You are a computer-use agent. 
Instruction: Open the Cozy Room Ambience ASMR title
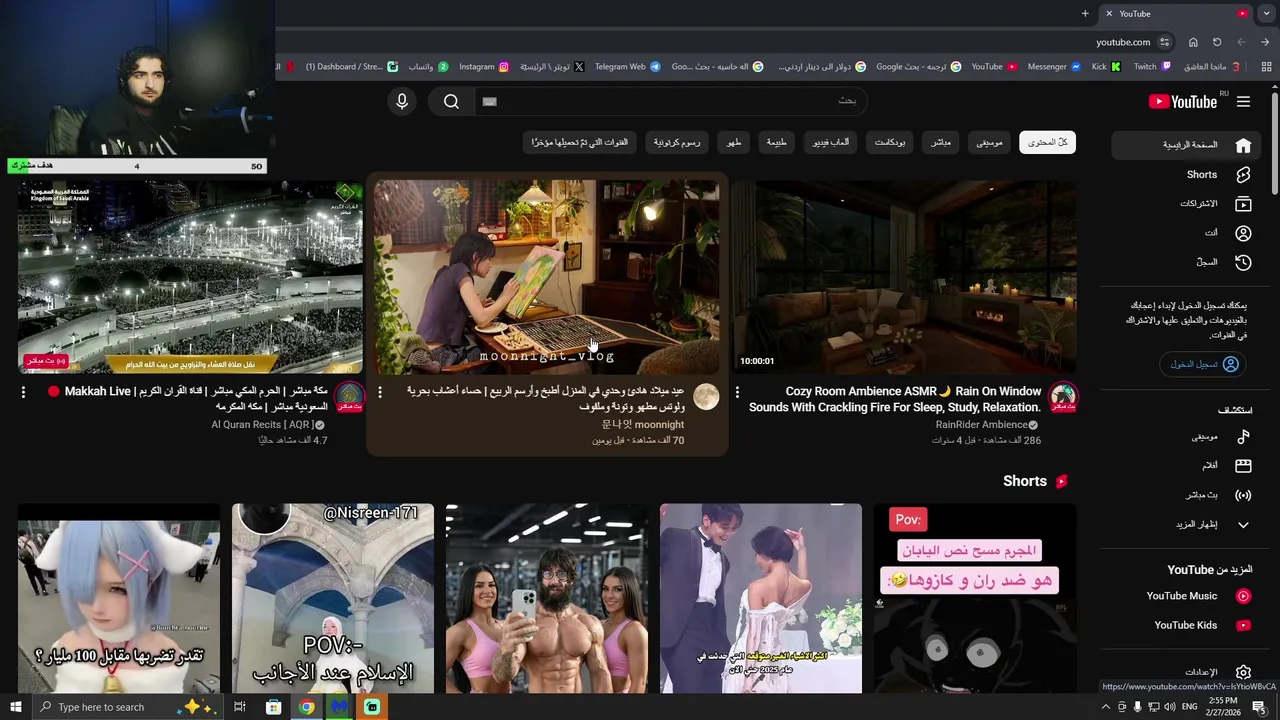[895, 399]
